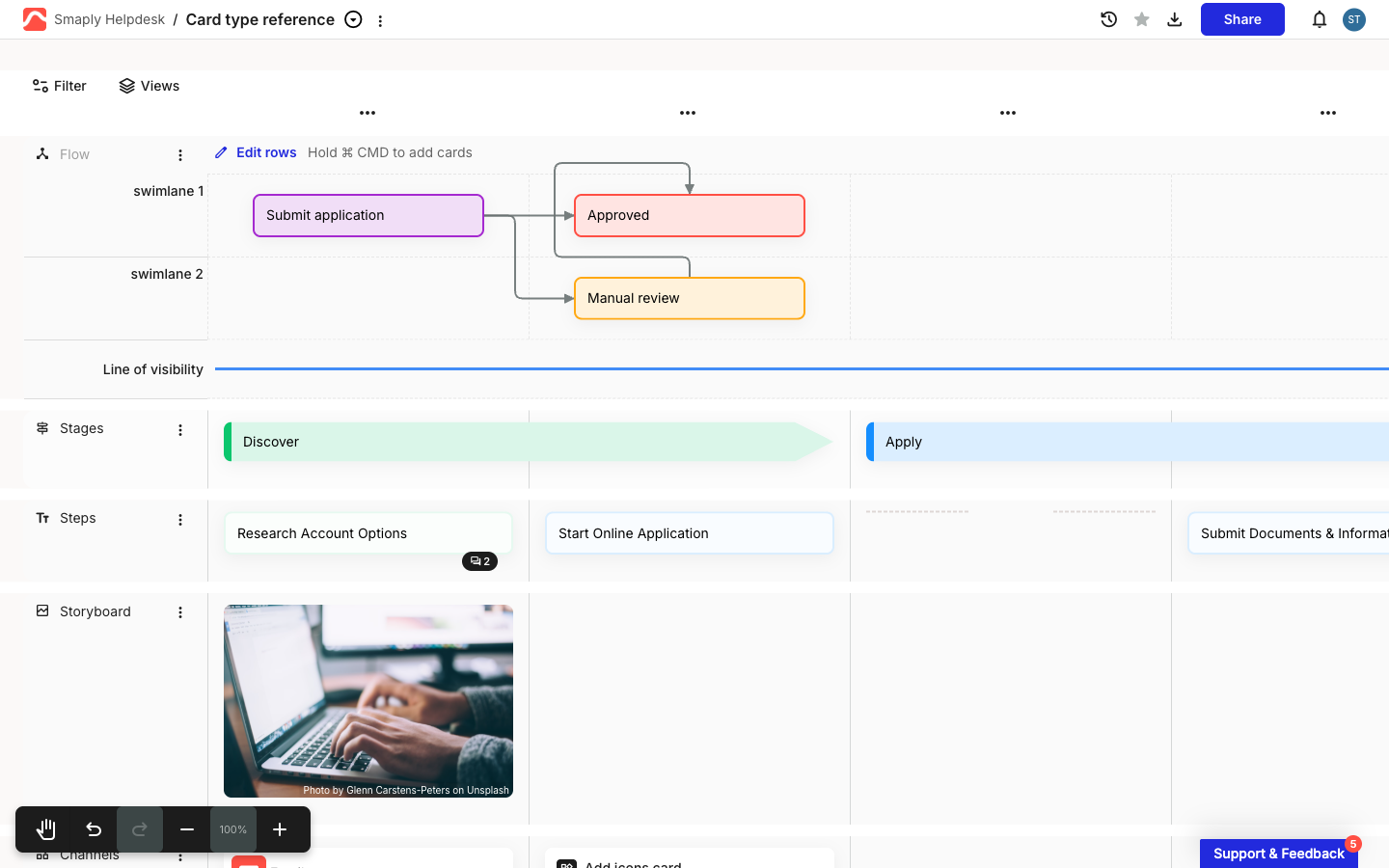Select the Submit application flow card

(368, 215)
